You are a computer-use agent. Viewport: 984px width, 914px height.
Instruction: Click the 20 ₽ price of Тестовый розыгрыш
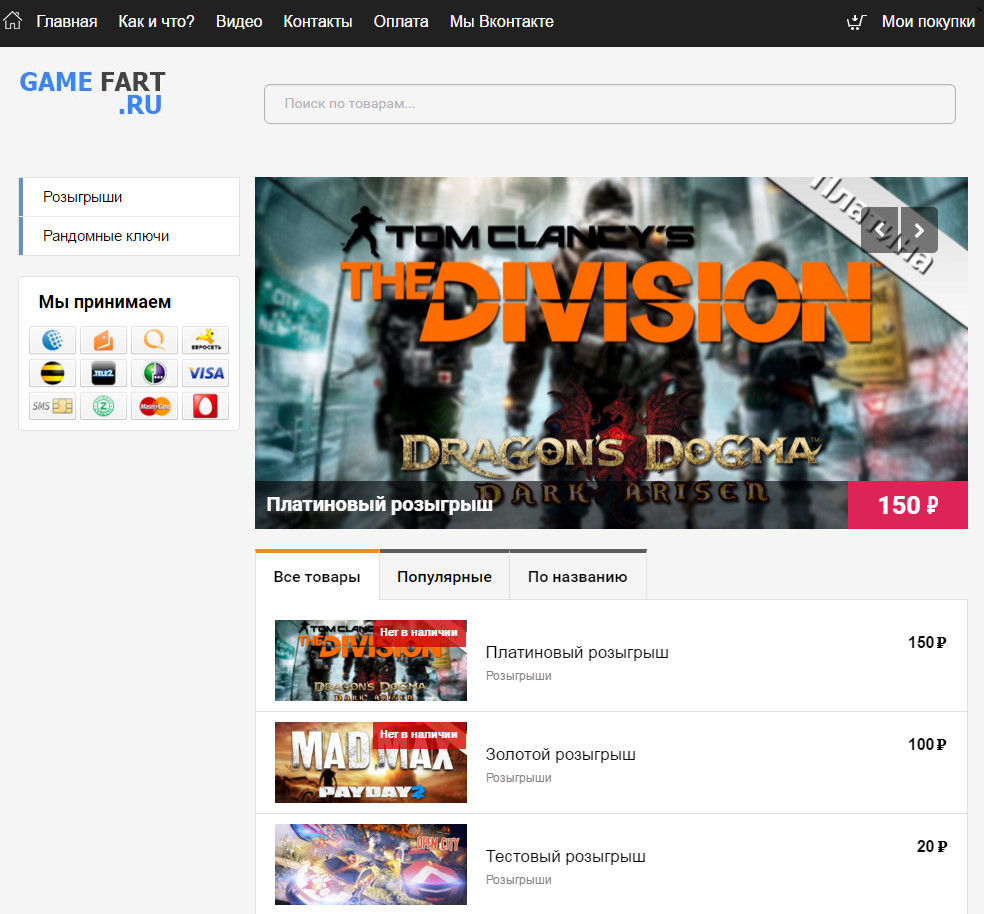tap(931, 846)
